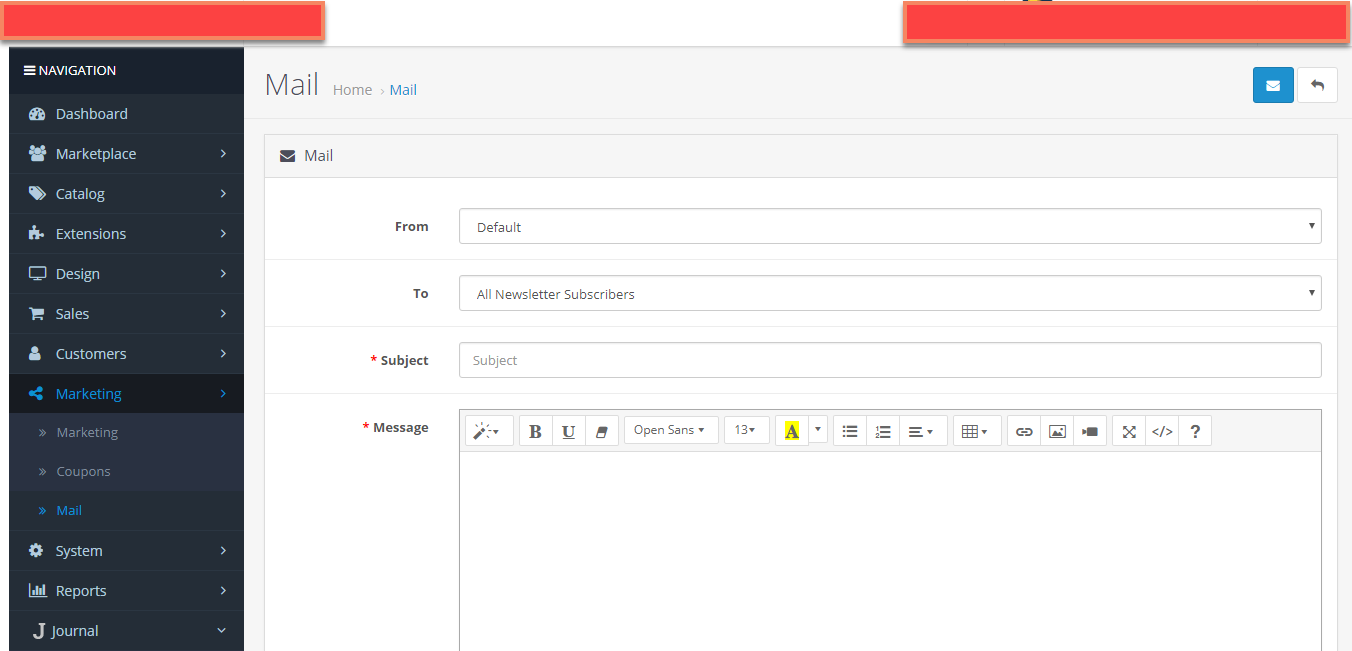Click the System gear icon

[x=36, y=551]
